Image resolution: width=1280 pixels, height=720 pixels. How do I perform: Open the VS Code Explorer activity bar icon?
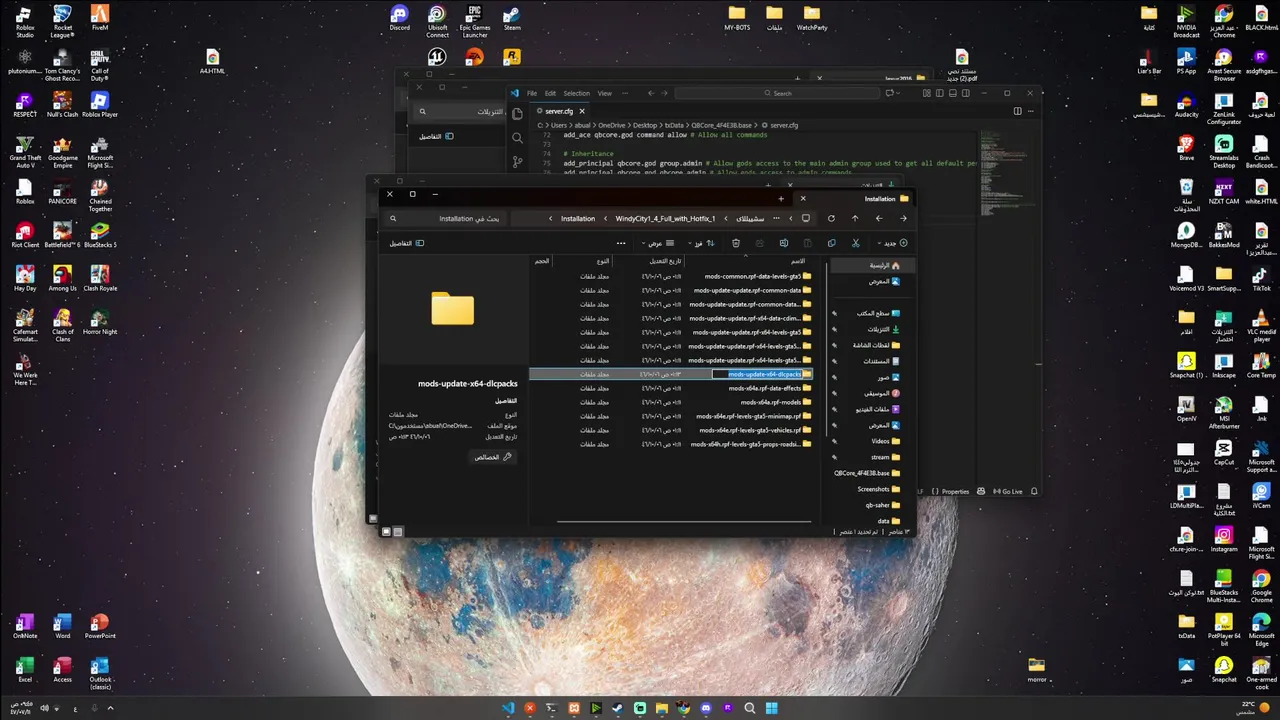tap(517, 113)
